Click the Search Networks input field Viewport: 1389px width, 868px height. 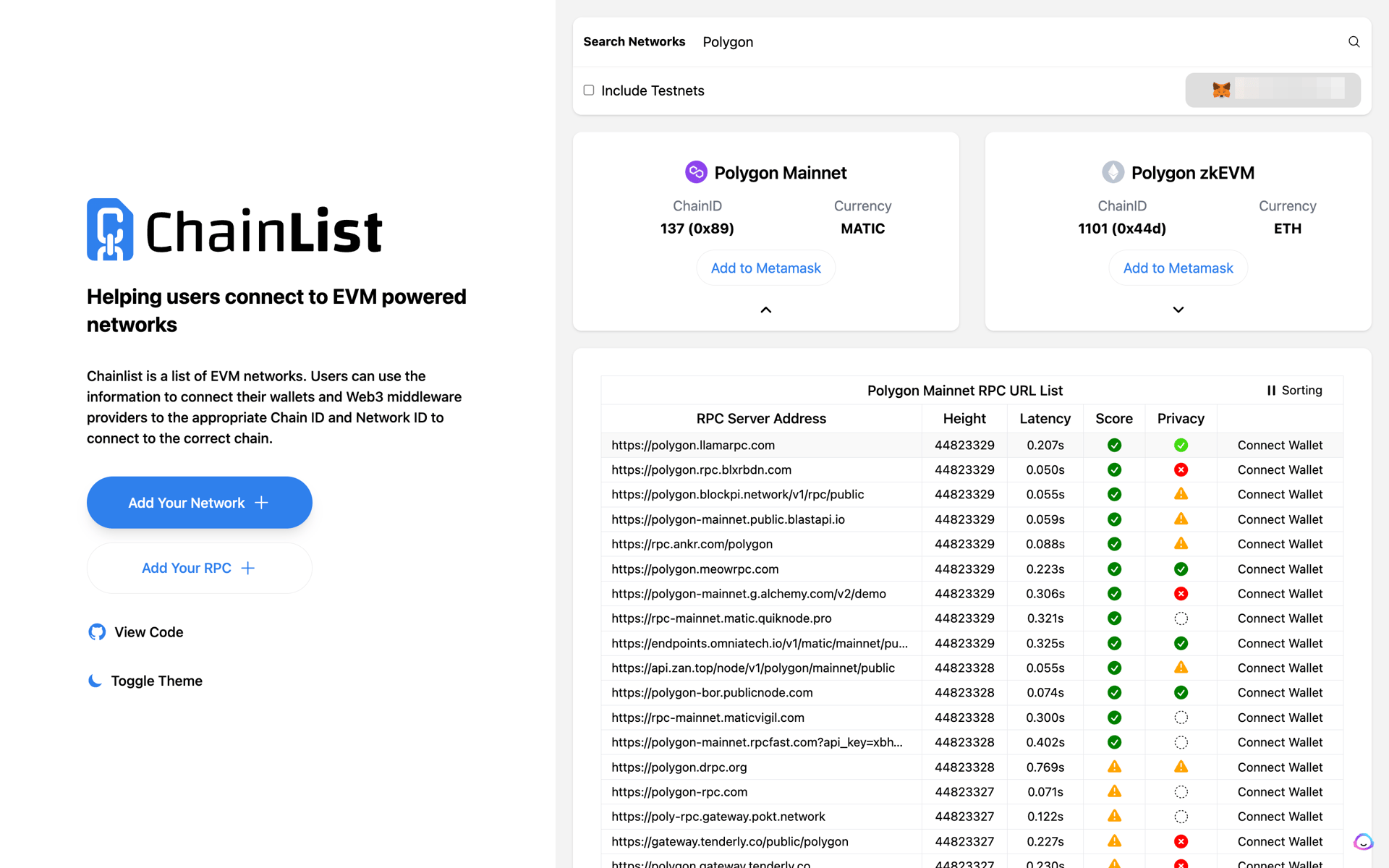[1020, 42]
